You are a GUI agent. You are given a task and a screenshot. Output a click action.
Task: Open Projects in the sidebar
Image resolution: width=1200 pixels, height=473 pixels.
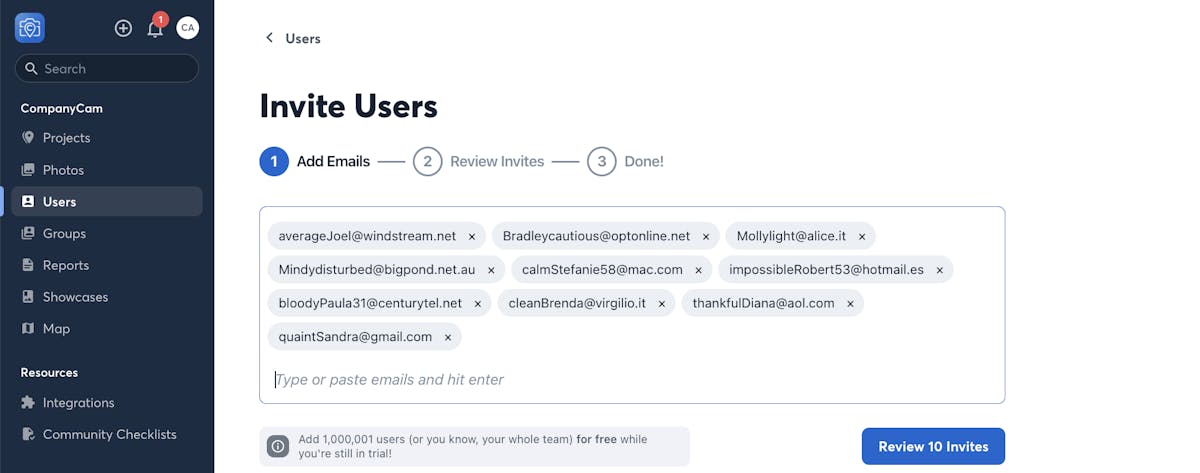pyautogui.click(x=66, y=138)
